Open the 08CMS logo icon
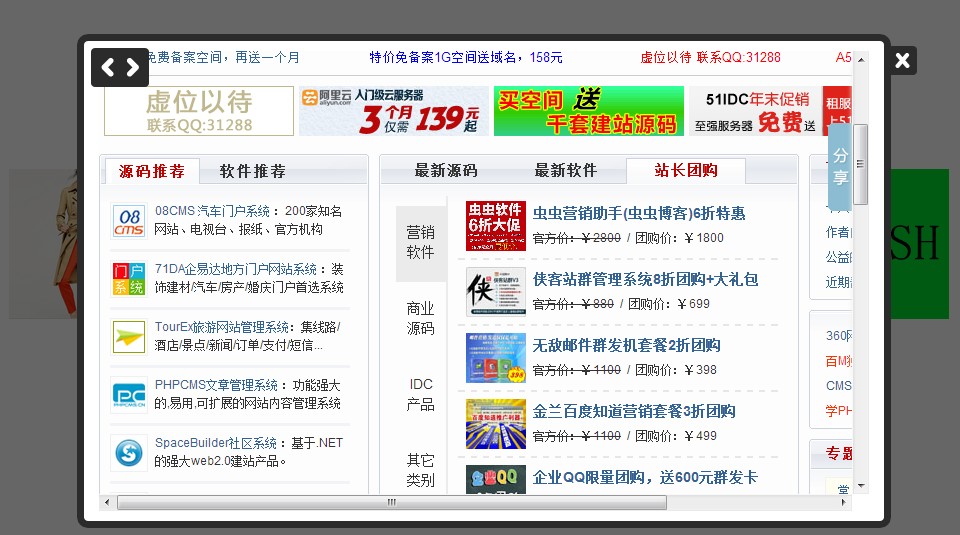The height and width of the screenshot is (535, 960). pos(129,220)
